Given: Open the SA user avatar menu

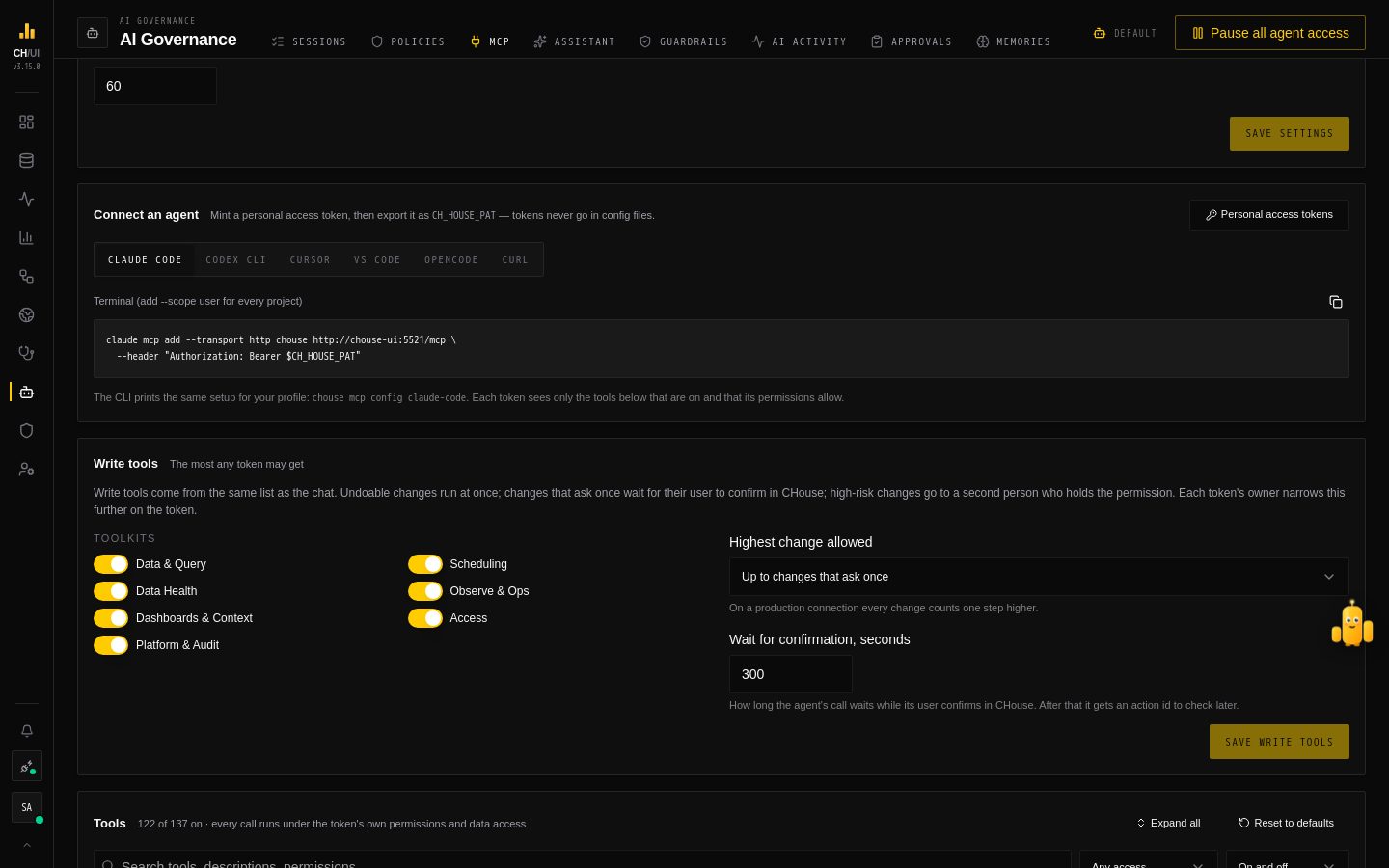Looking at the screenshot, I should 27,807.
